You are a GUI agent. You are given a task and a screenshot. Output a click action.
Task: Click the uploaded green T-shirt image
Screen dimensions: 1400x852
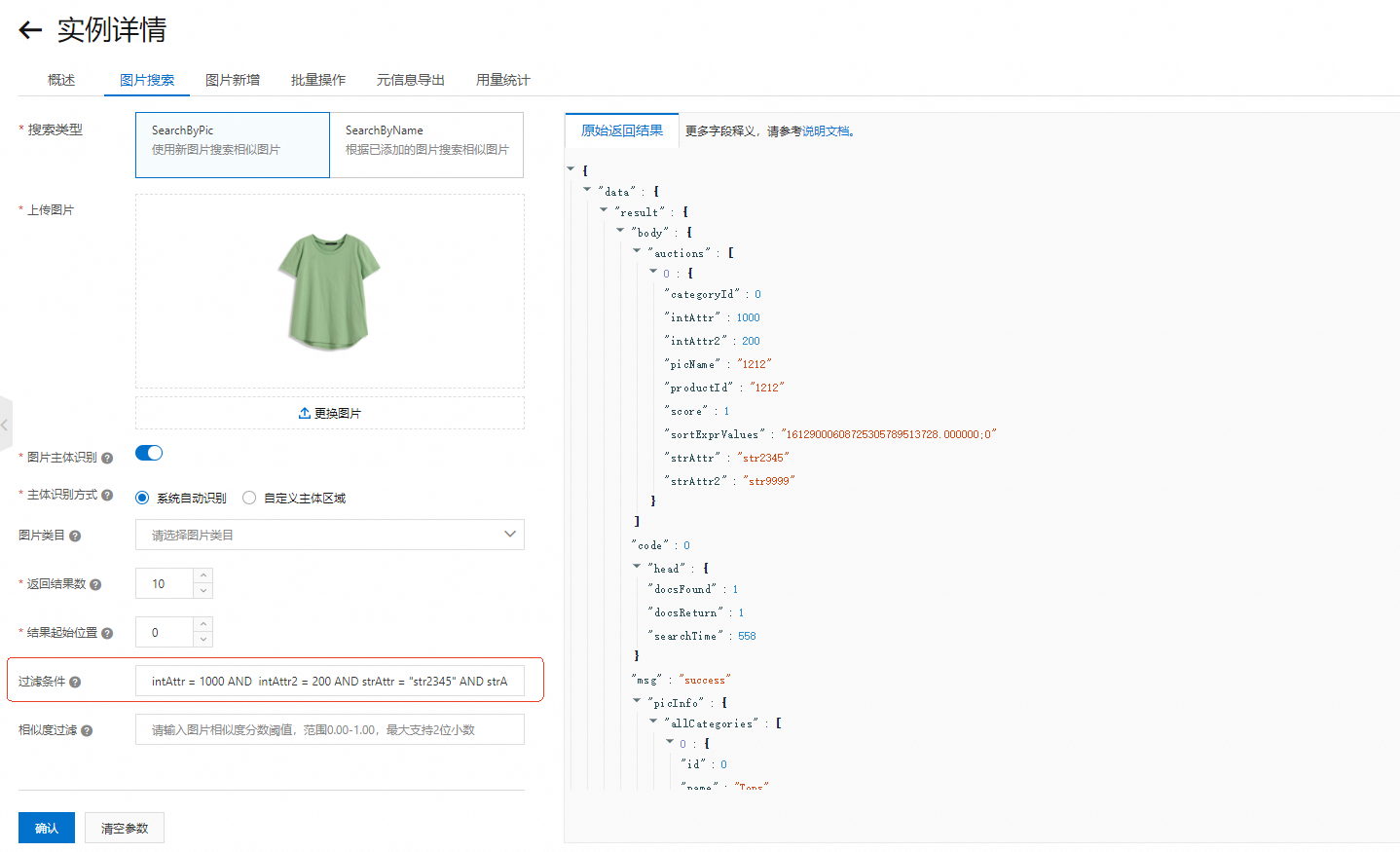329,291
